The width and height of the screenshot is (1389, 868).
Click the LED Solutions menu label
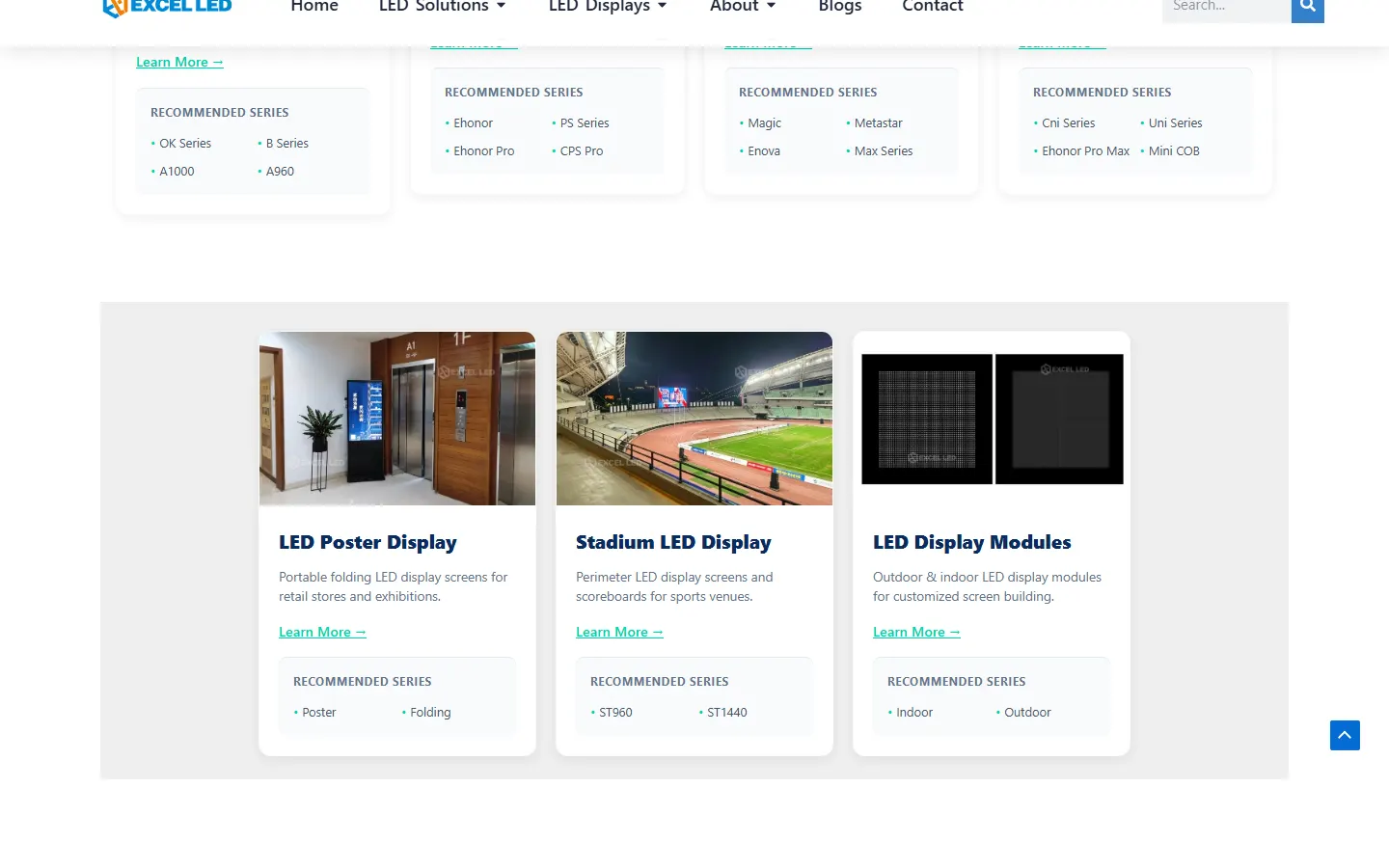point(433,7)
